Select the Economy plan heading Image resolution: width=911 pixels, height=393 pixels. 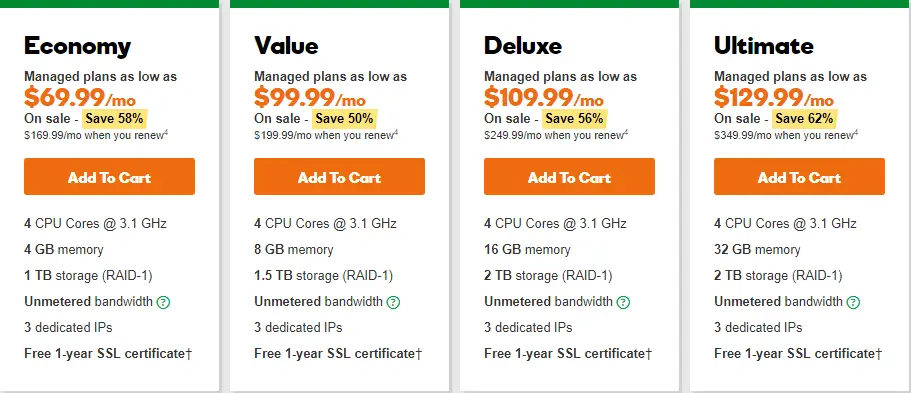(77, 46)
